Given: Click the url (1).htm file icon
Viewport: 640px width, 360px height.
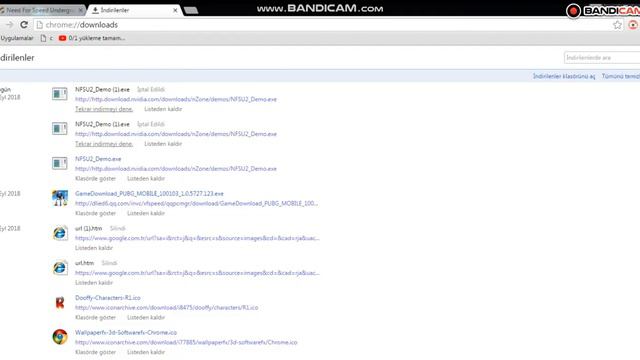Looking at the screenshot, I should pos(60,233).
